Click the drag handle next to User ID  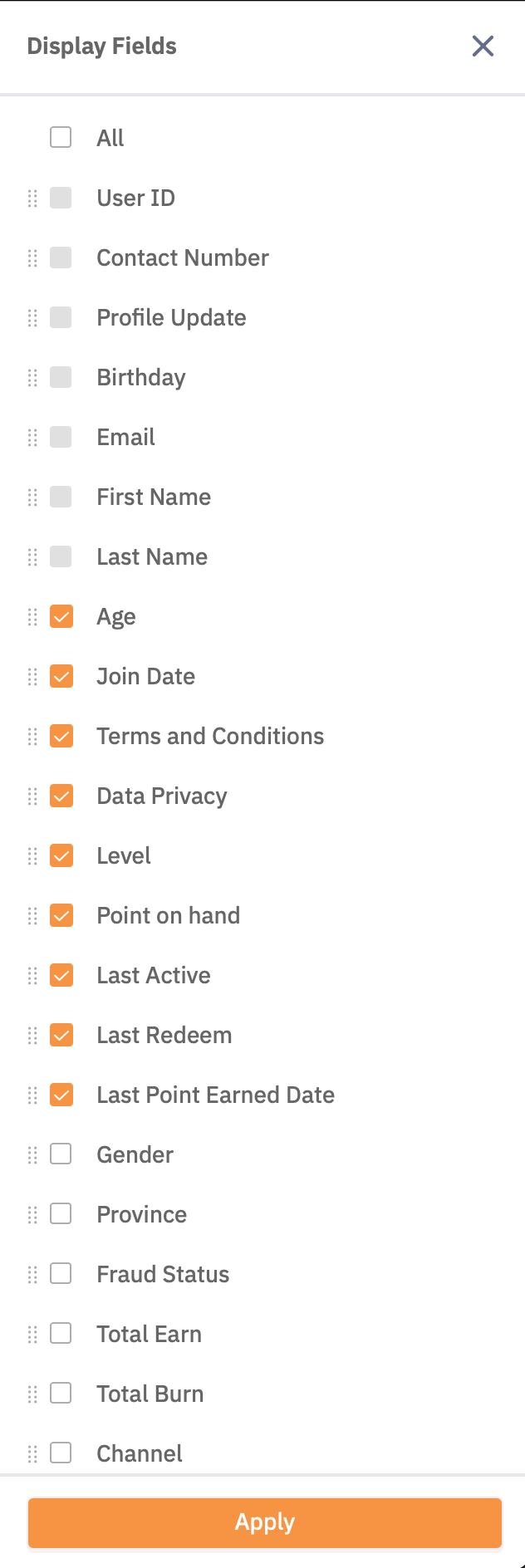coord(33,198)
